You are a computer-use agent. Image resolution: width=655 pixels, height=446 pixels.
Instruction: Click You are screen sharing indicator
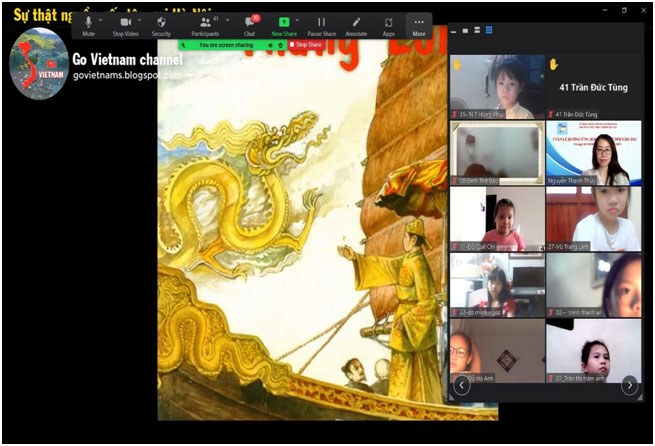(x=226, y=45)
